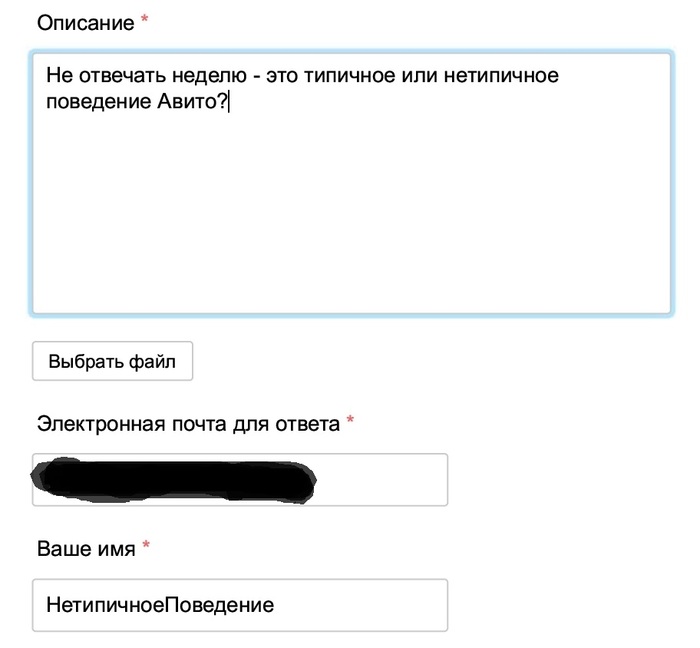Place cursor after the question mark in description
700x648 pixels.
click(228, 102)
